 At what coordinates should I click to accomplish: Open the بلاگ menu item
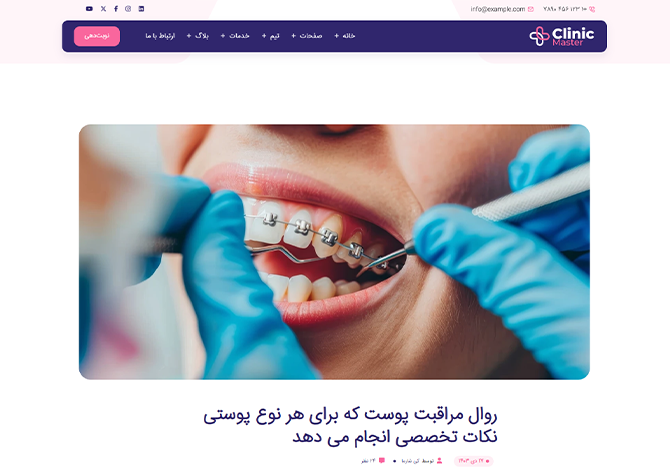pos(202,36)
